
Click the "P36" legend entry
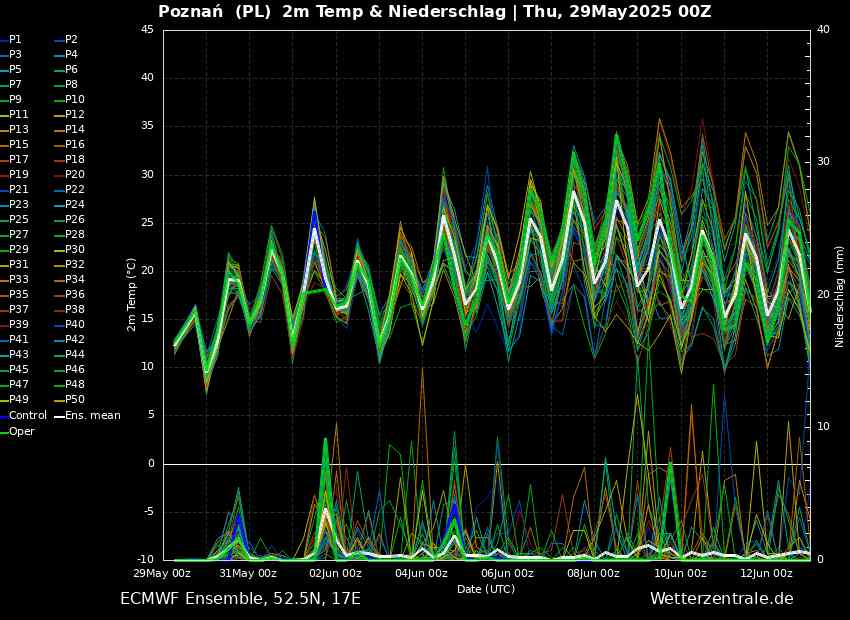(x=69, y=294)
